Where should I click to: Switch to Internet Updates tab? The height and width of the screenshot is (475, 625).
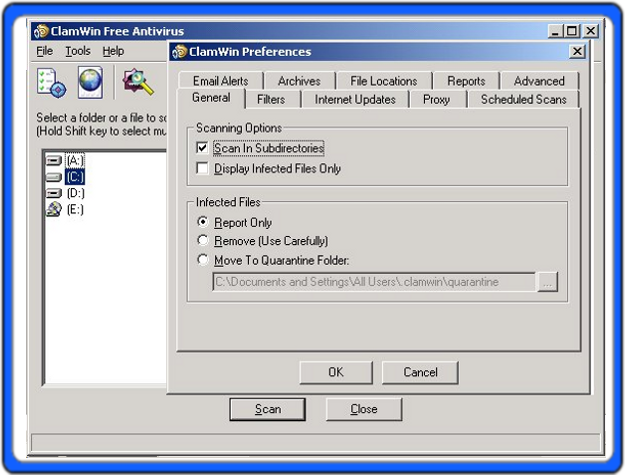tap(355, 99)
